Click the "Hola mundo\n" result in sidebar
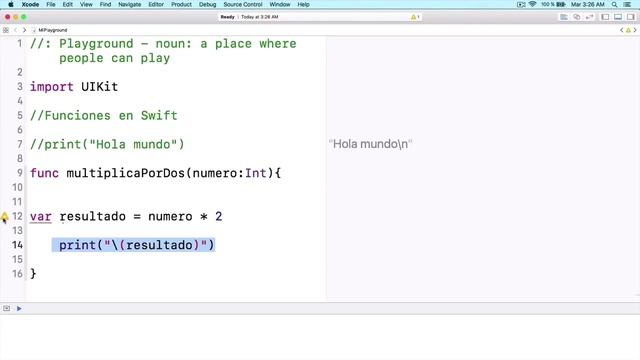Image resolution: width=640 pixels, height=360 pixels. [x=371, y=144]
